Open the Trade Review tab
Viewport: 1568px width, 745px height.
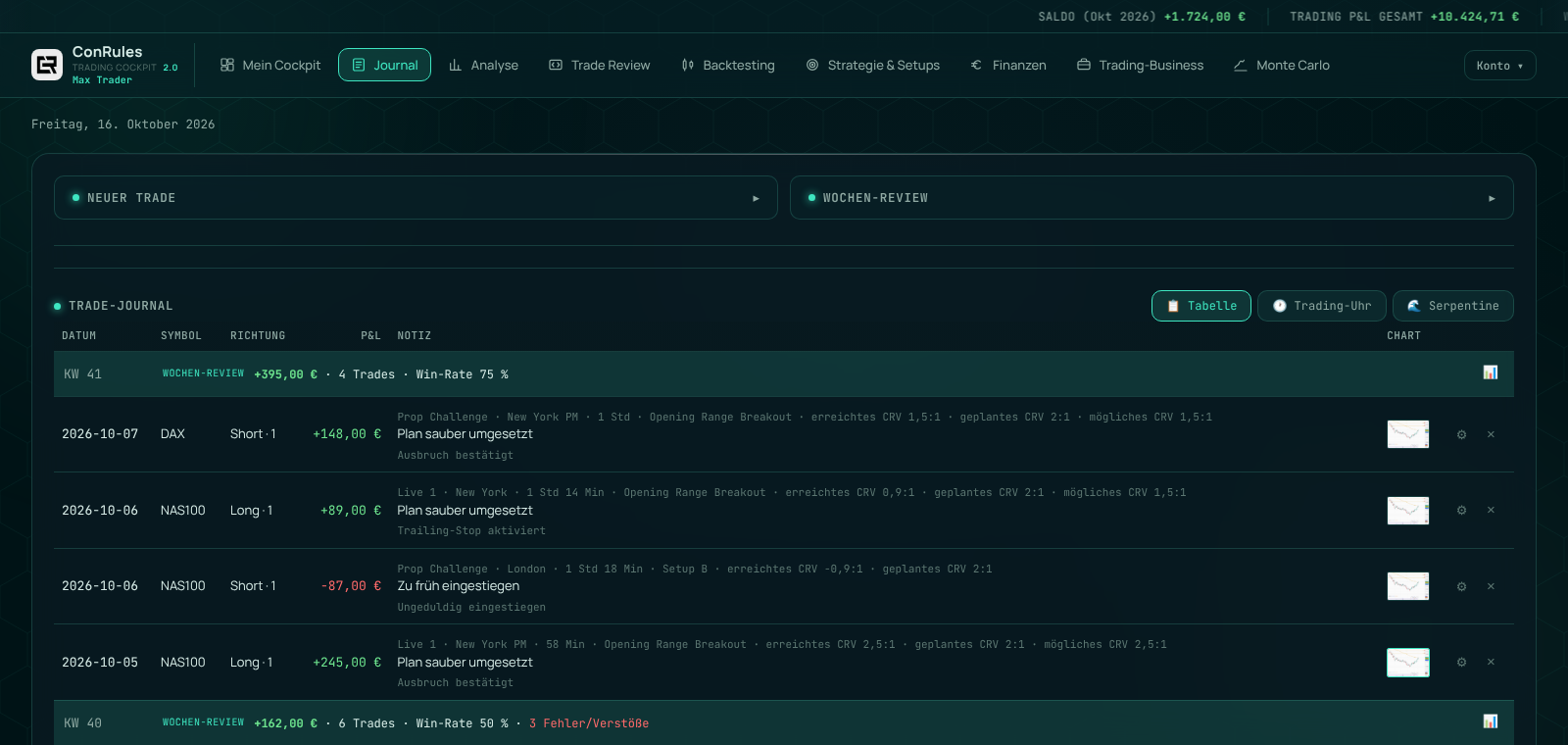click(x=600, y=66)
